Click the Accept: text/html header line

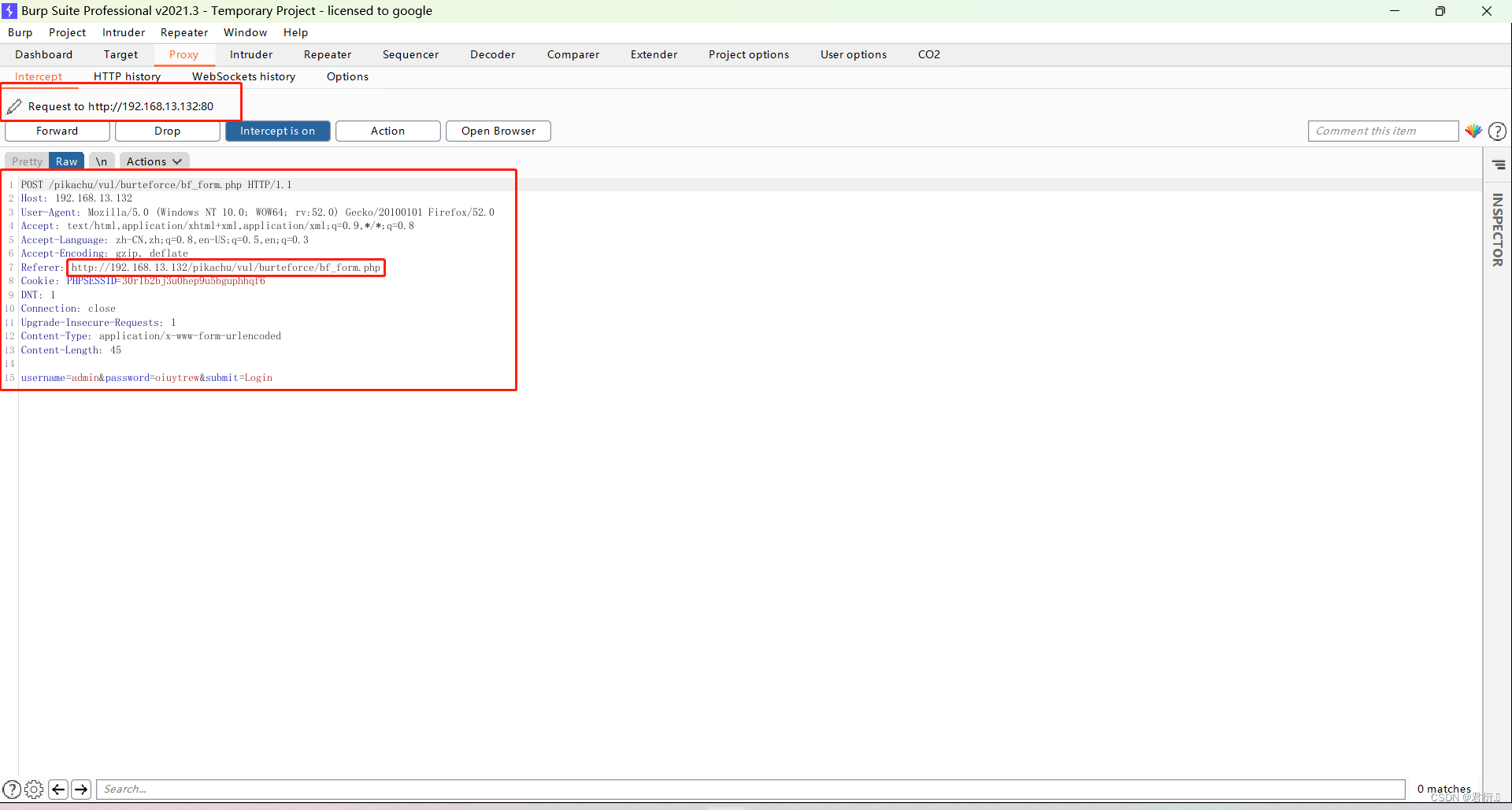coord(218,226)
